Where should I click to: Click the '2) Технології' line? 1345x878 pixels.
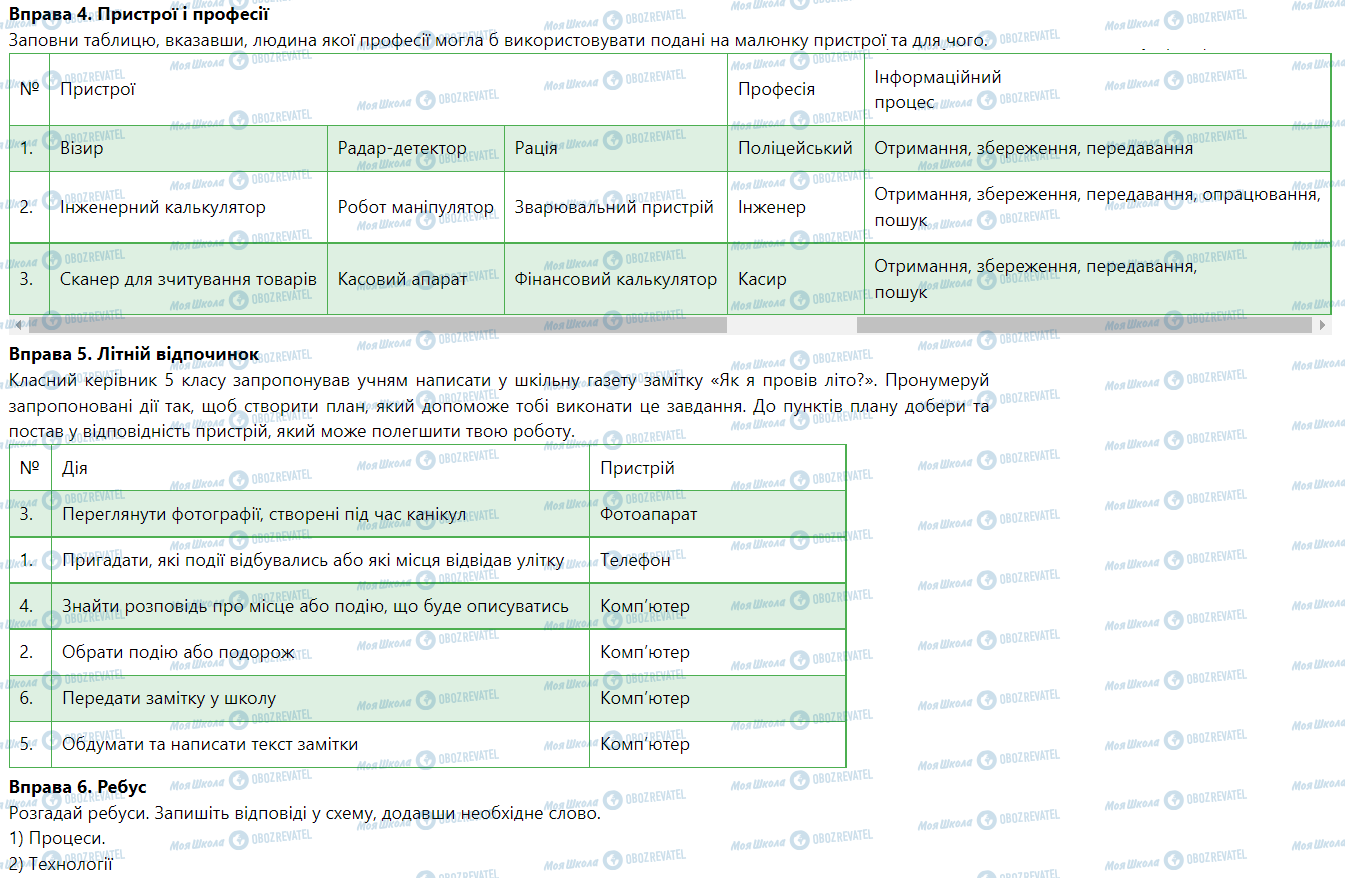(x=60, y=863)
